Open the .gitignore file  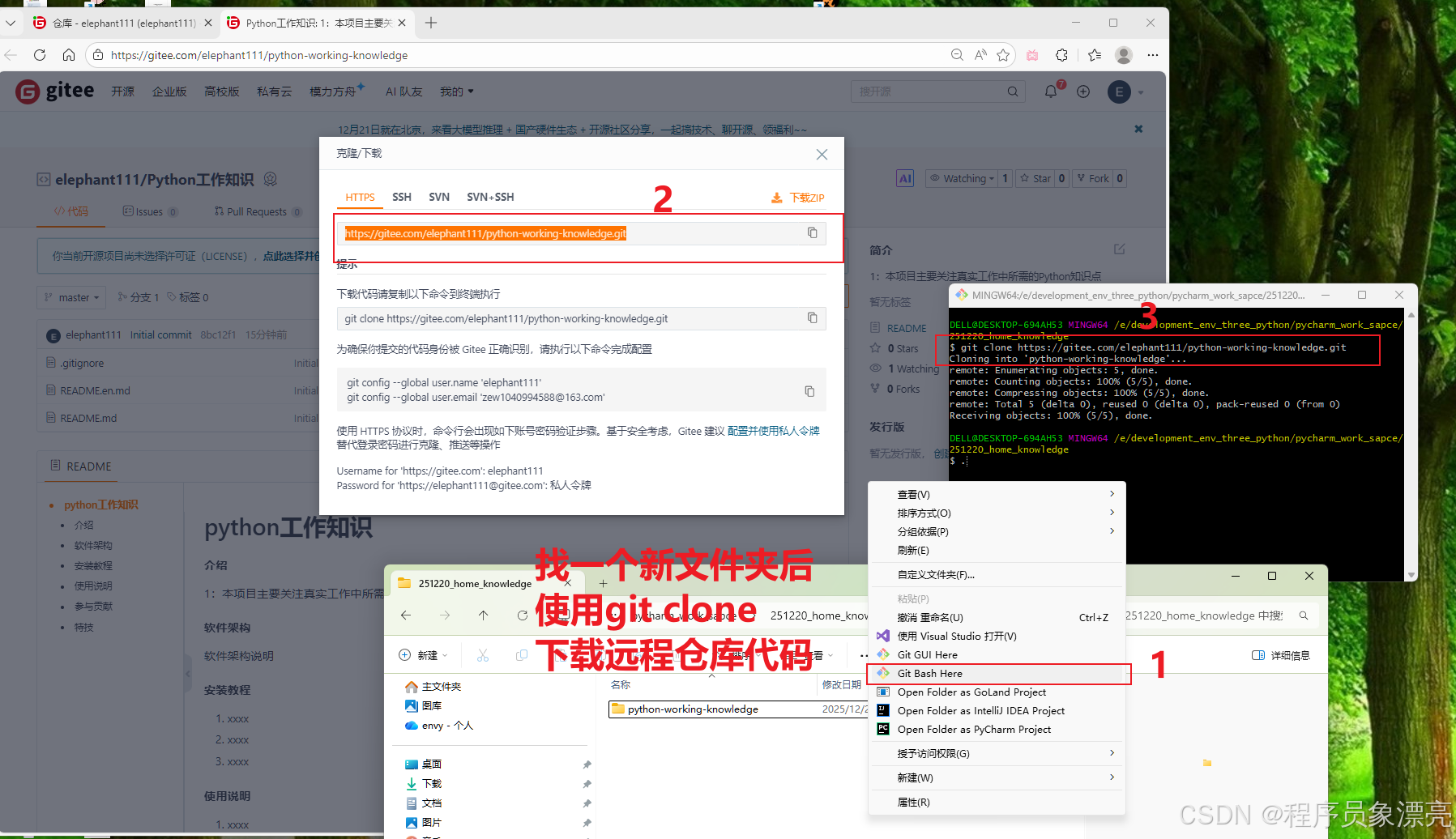[82, 363]
